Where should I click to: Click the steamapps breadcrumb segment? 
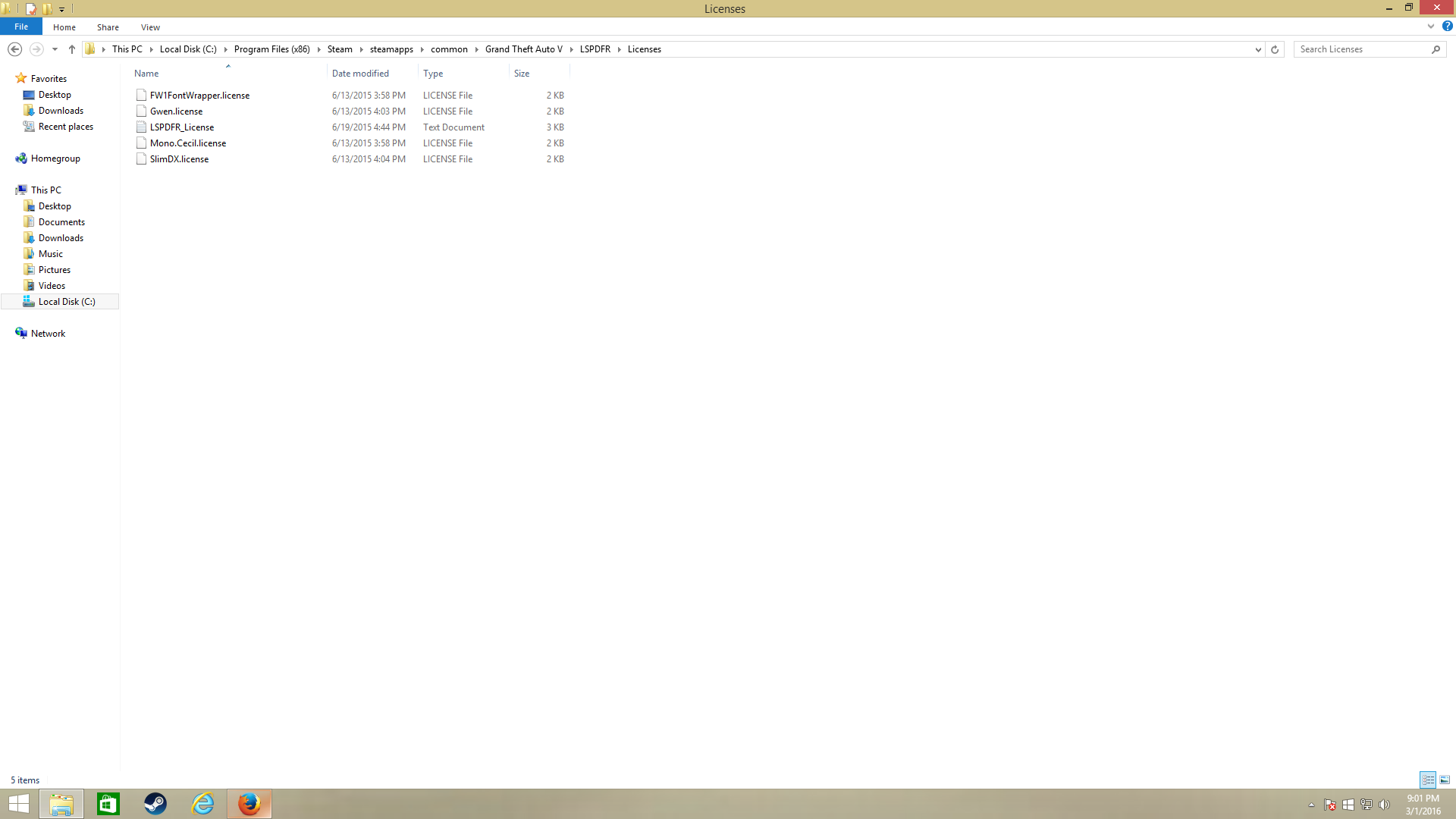[391, 49]
